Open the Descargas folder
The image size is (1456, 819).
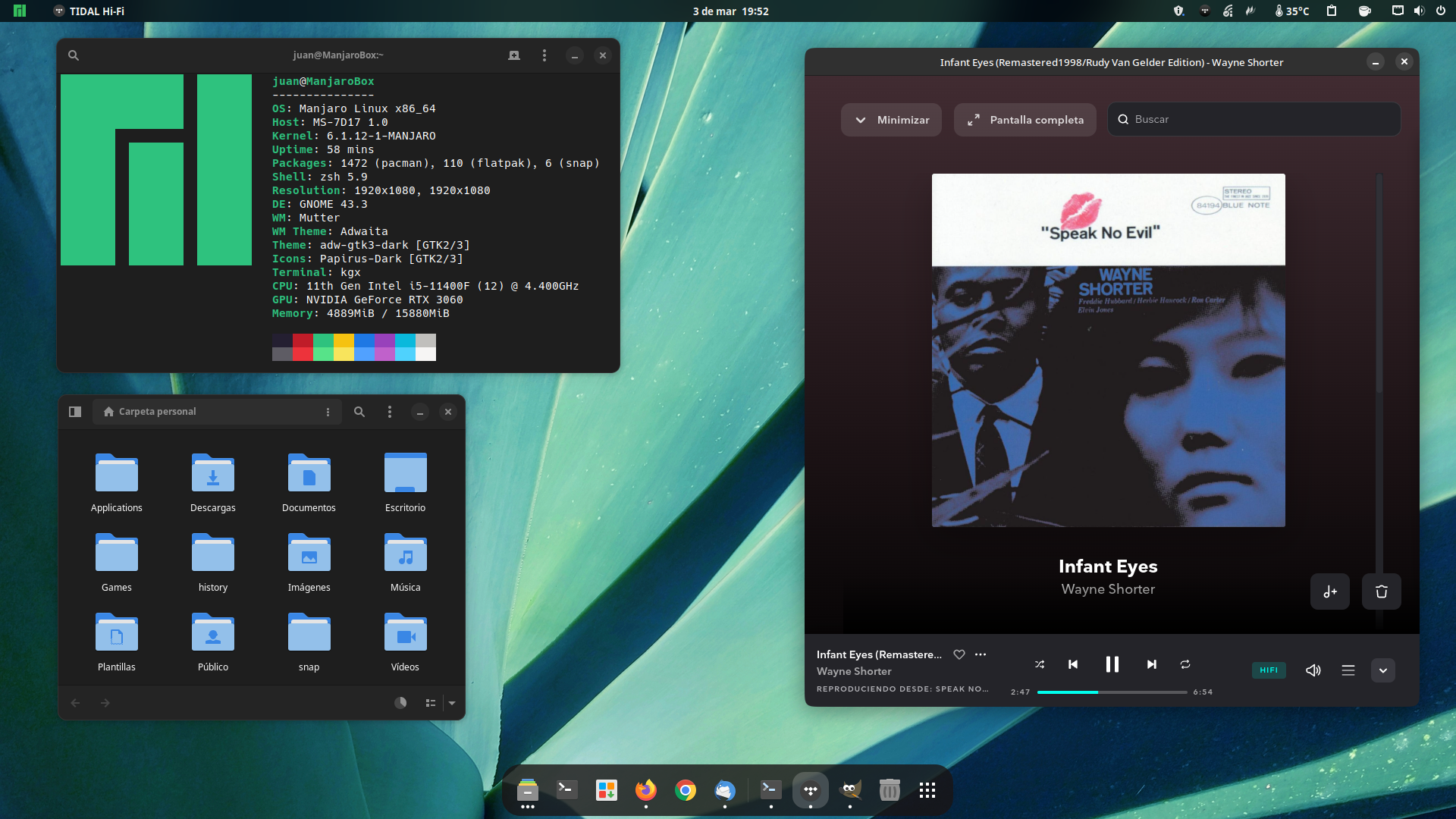[213, 482]
